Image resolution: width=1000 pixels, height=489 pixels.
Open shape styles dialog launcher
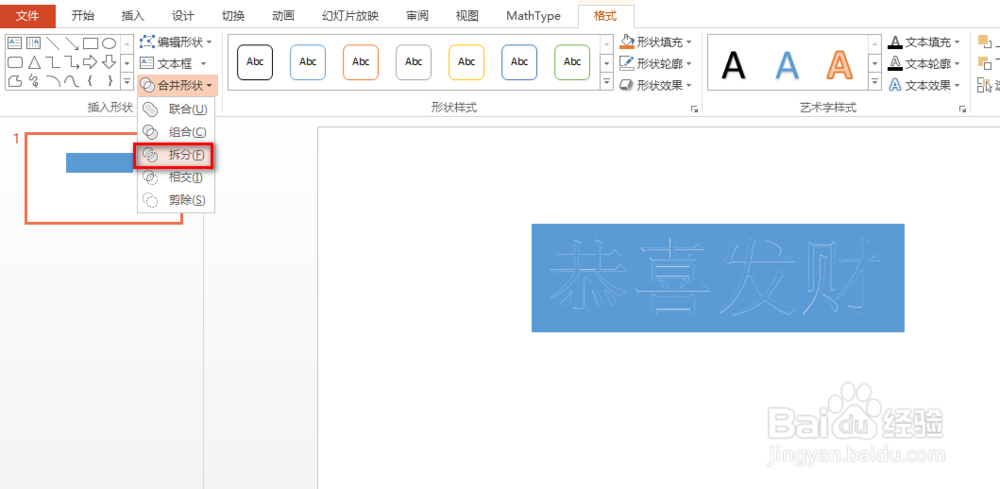[694, 110]
